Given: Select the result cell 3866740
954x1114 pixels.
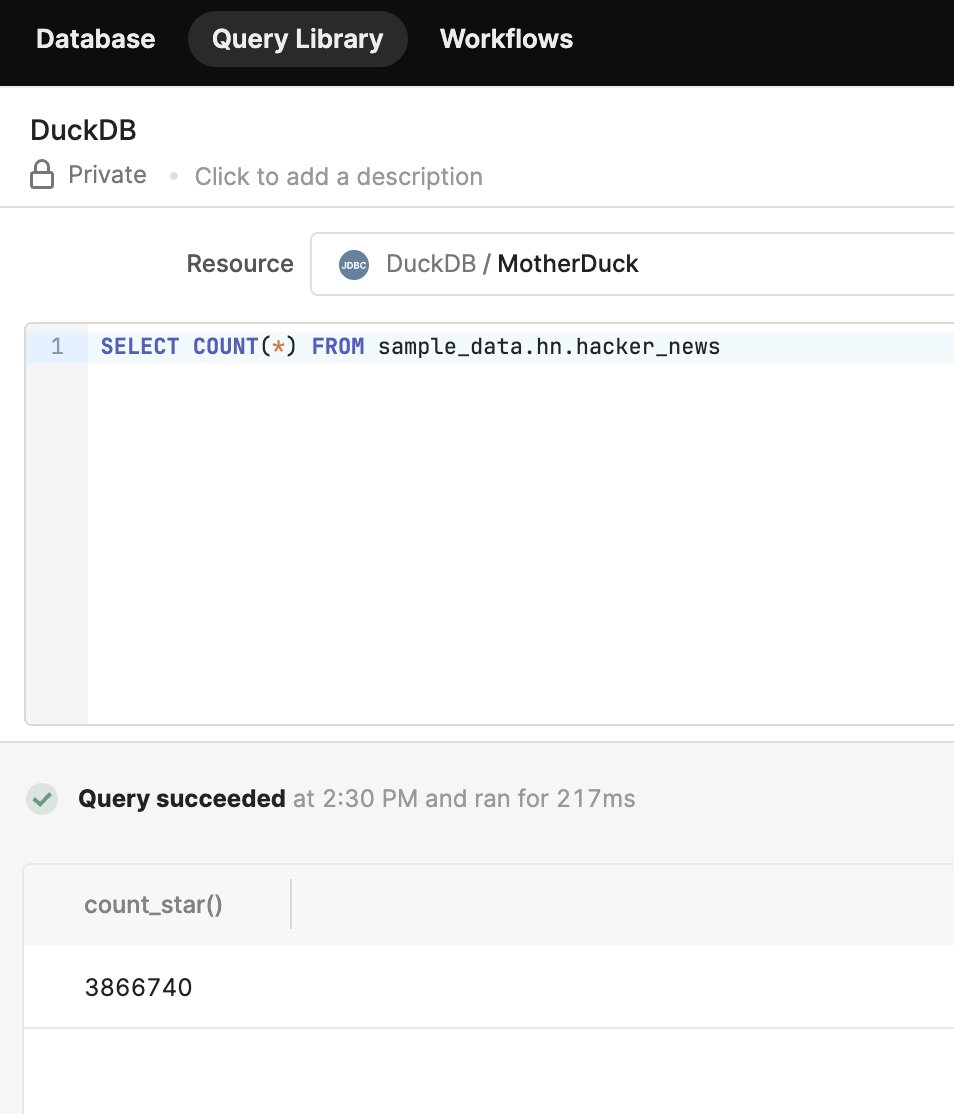Looking at the screenshot, I should pyautogui.click(x=139, y=988).
